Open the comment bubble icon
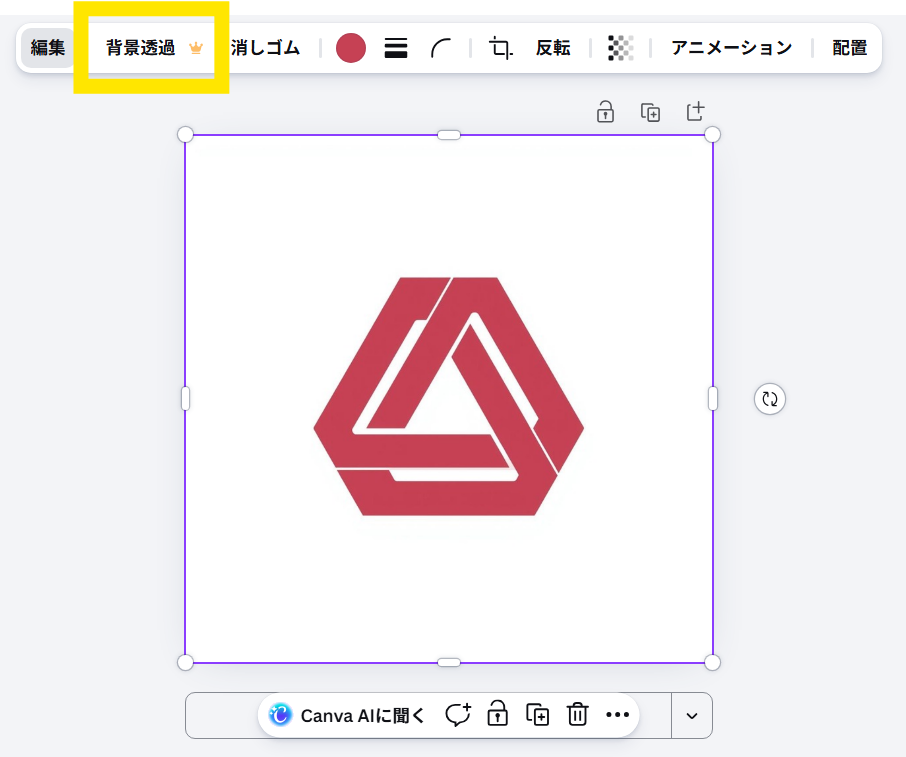The image size is (906, 757). 458,715
